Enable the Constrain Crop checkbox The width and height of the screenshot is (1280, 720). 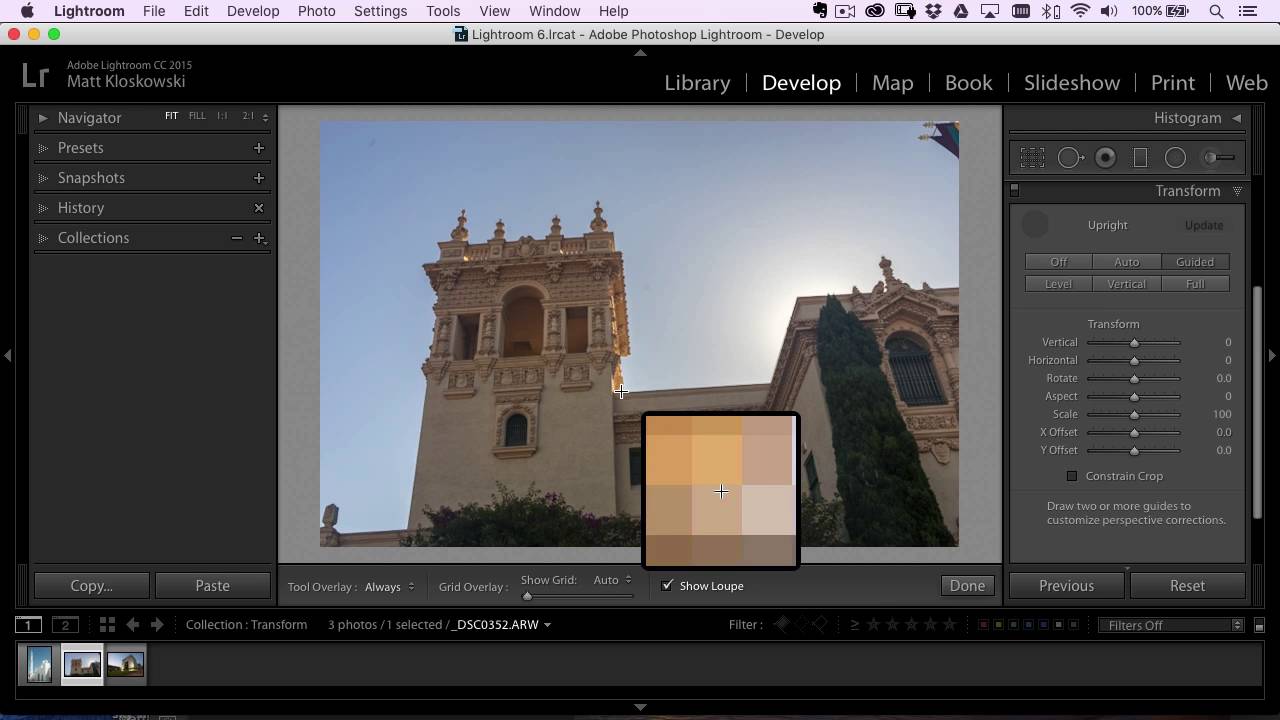[1072, 476]
